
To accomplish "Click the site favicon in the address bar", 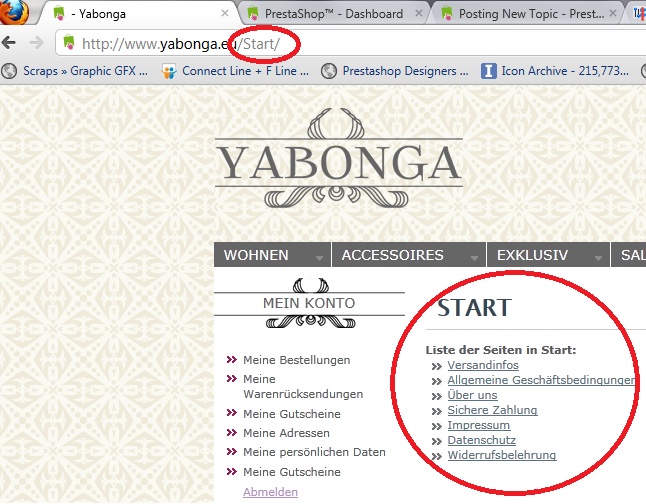I will pos(69,43).
